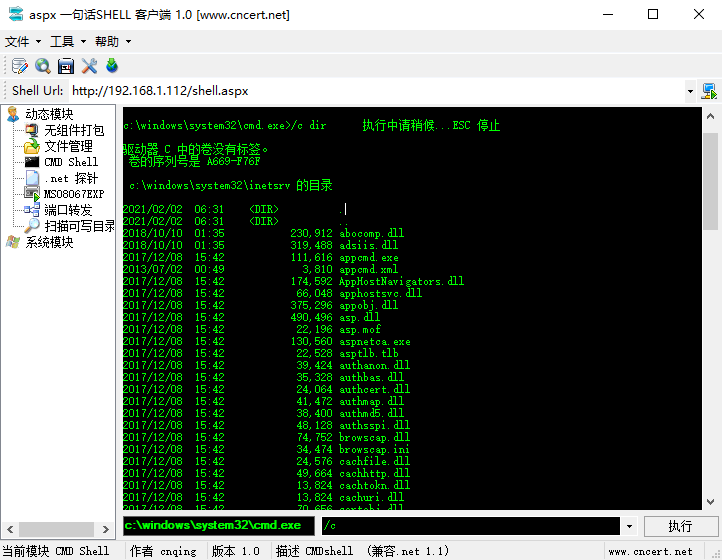The width and height of the screenshot is (722, 560).
Task: Click the cachuri.dll entry in output
Action: [371, 497]
